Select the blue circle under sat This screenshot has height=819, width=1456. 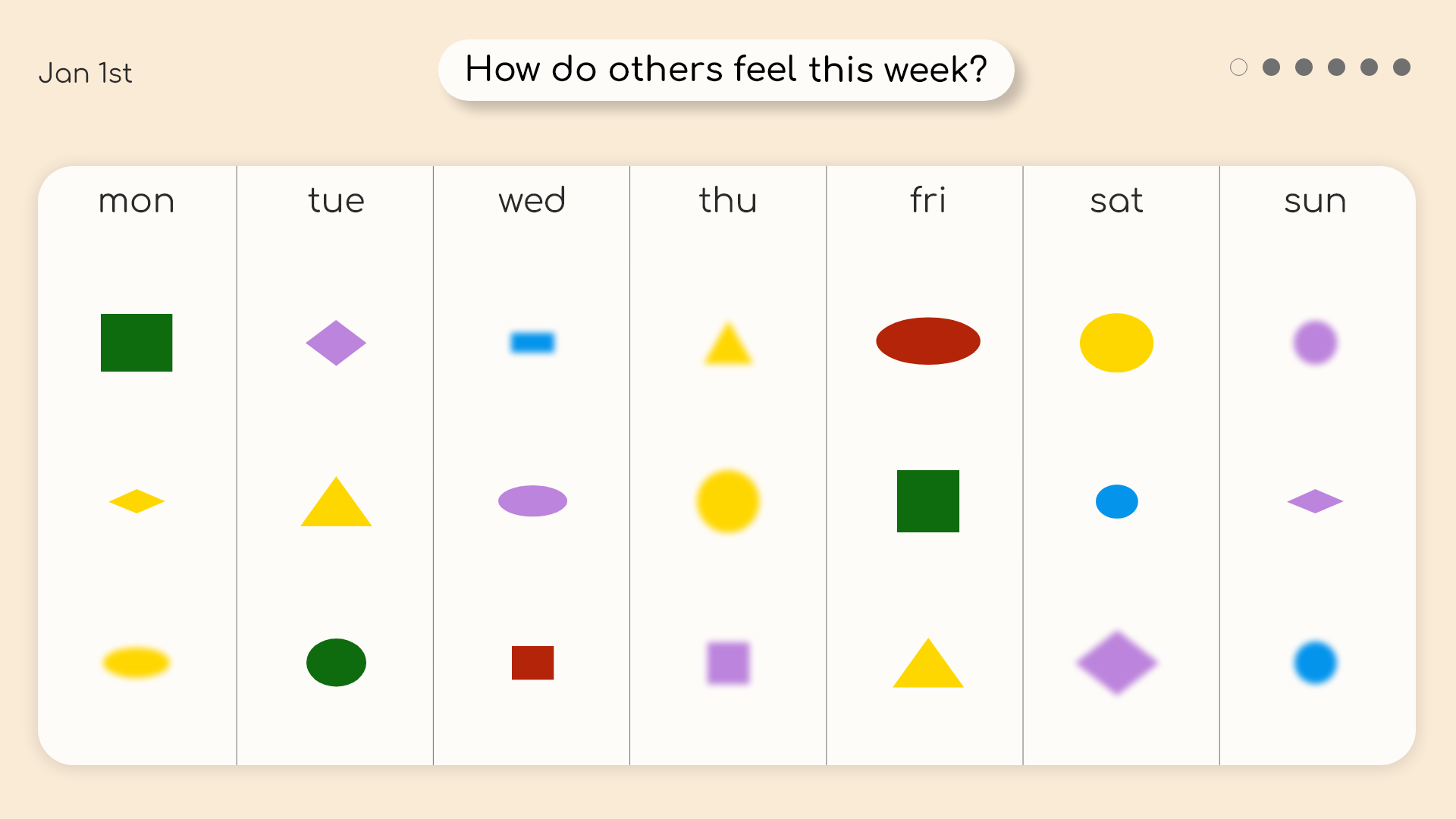point(1116,501)
